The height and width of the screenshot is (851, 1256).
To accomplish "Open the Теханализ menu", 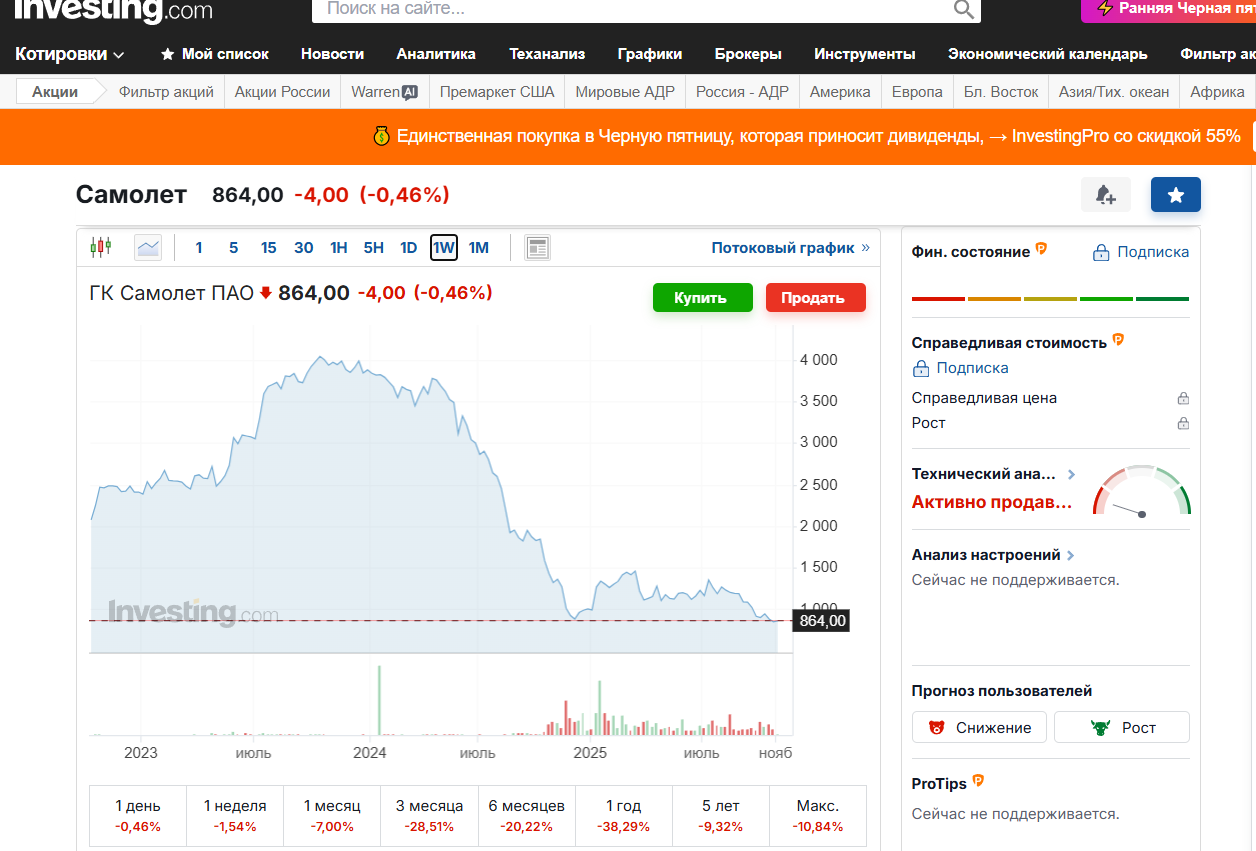I will 547,54.
